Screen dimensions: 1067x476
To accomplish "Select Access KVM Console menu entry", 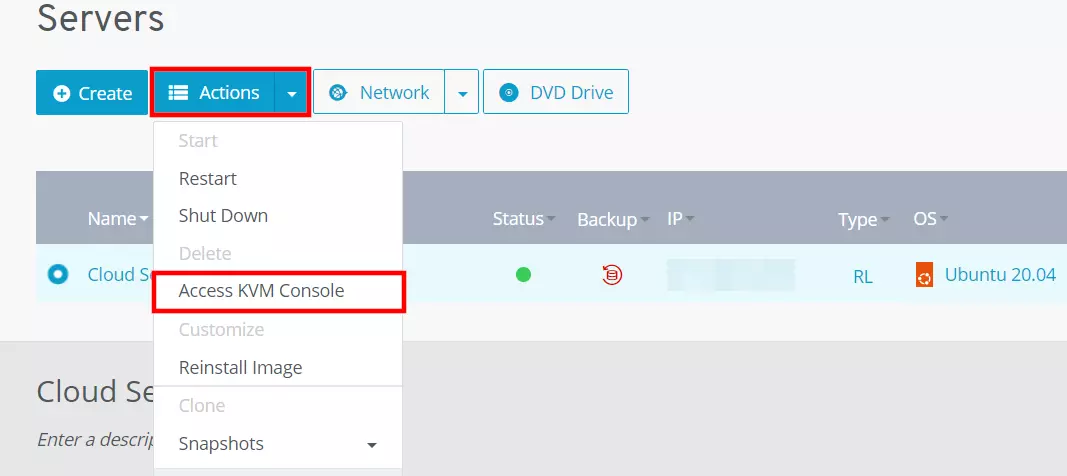I will click(x=278, y=292).
